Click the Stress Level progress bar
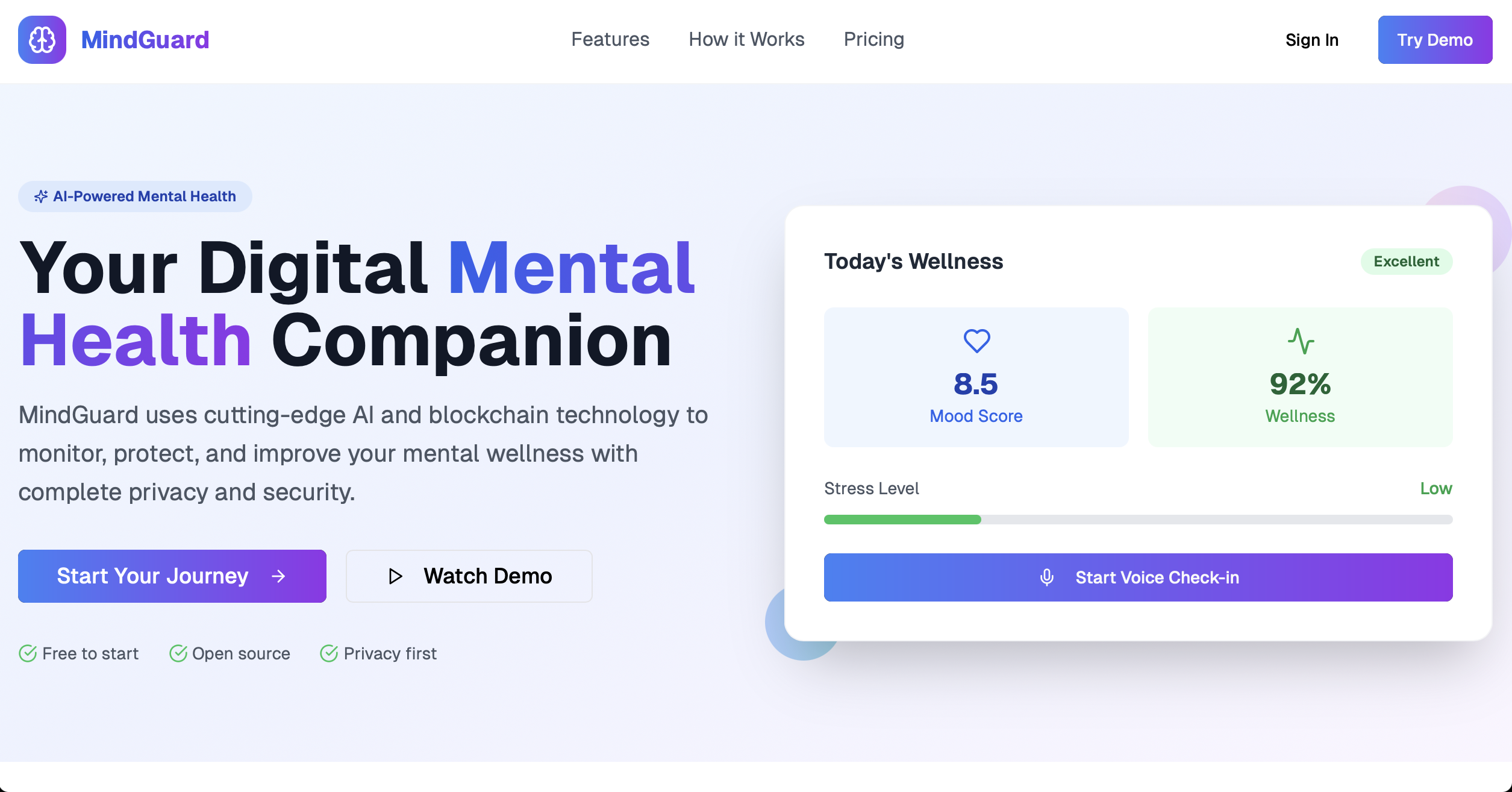This screenshot has width=1512, height=792. coord(1138,520)
